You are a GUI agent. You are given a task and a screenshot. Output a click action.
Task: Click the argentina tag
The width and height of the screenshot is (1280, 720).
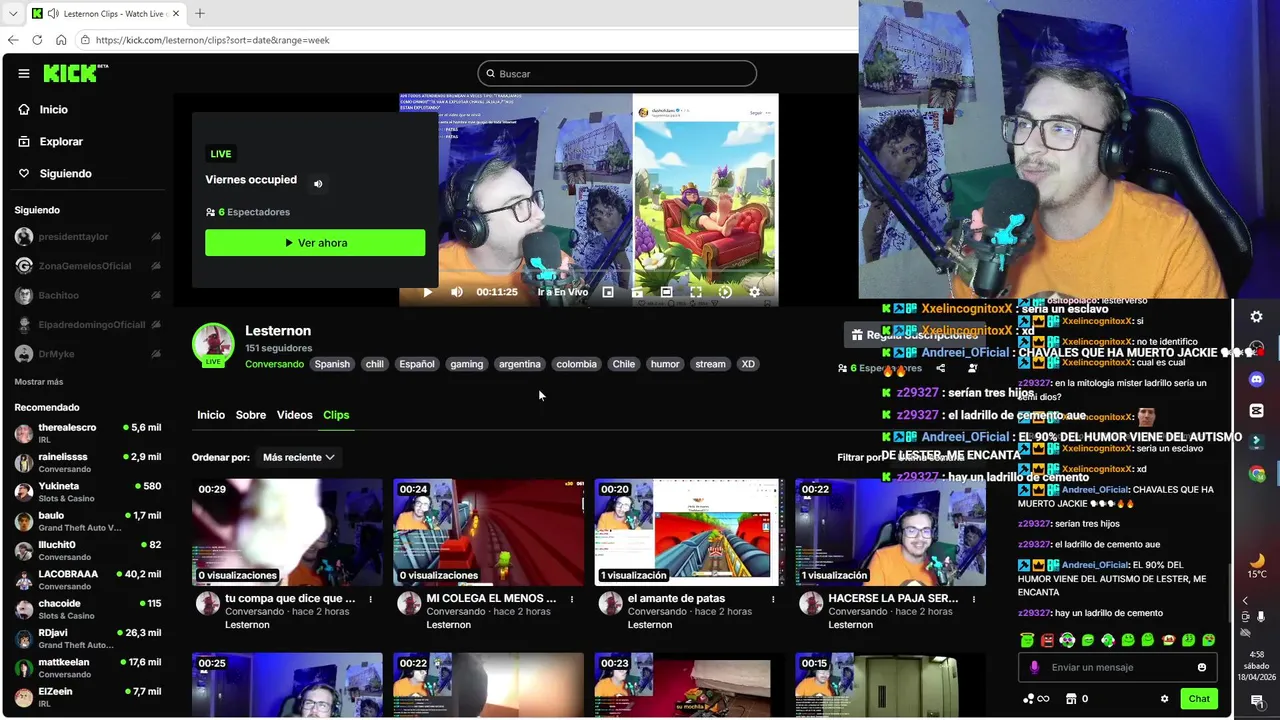pos(520,364)
